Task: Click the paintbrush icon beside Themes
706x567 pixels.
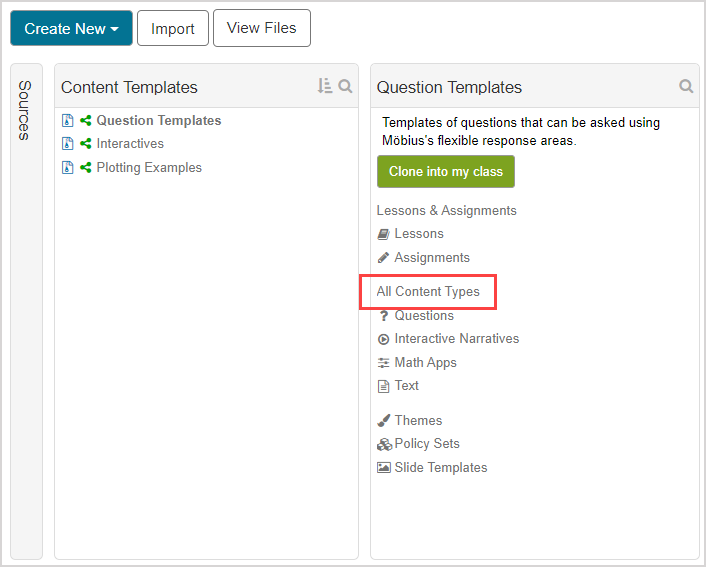Action: coord(383,421)
